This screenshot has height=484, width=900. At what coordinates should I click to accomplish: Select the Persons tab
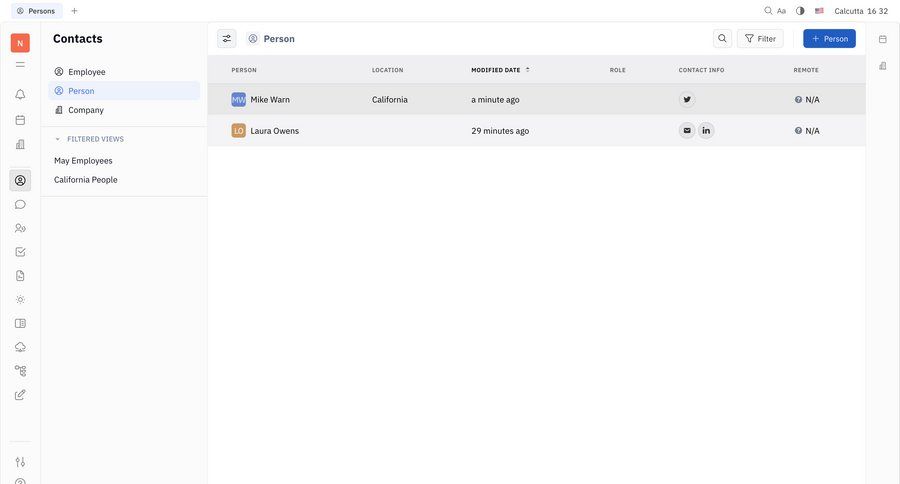point(37,11)
